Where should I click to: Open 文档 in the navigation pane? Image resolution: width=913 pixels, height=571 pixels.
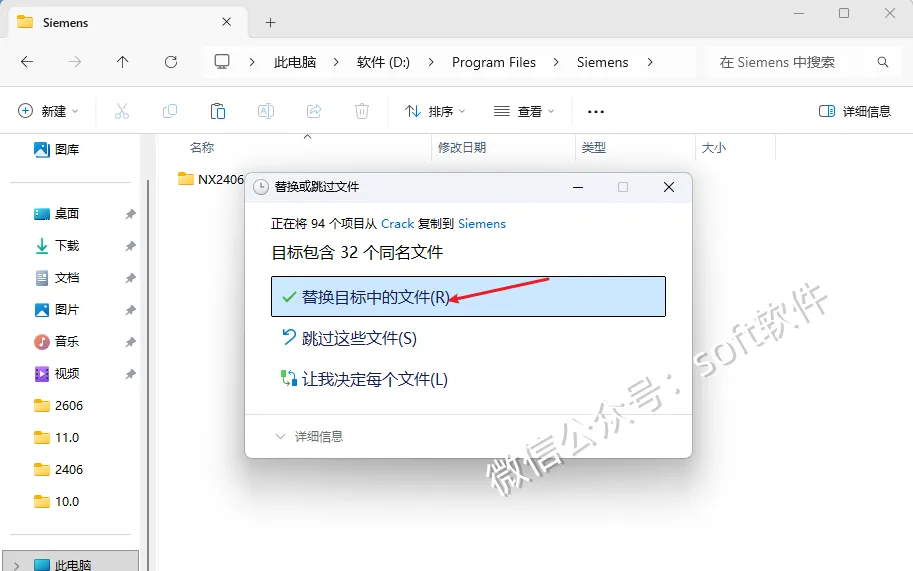(x=56, y=278)
